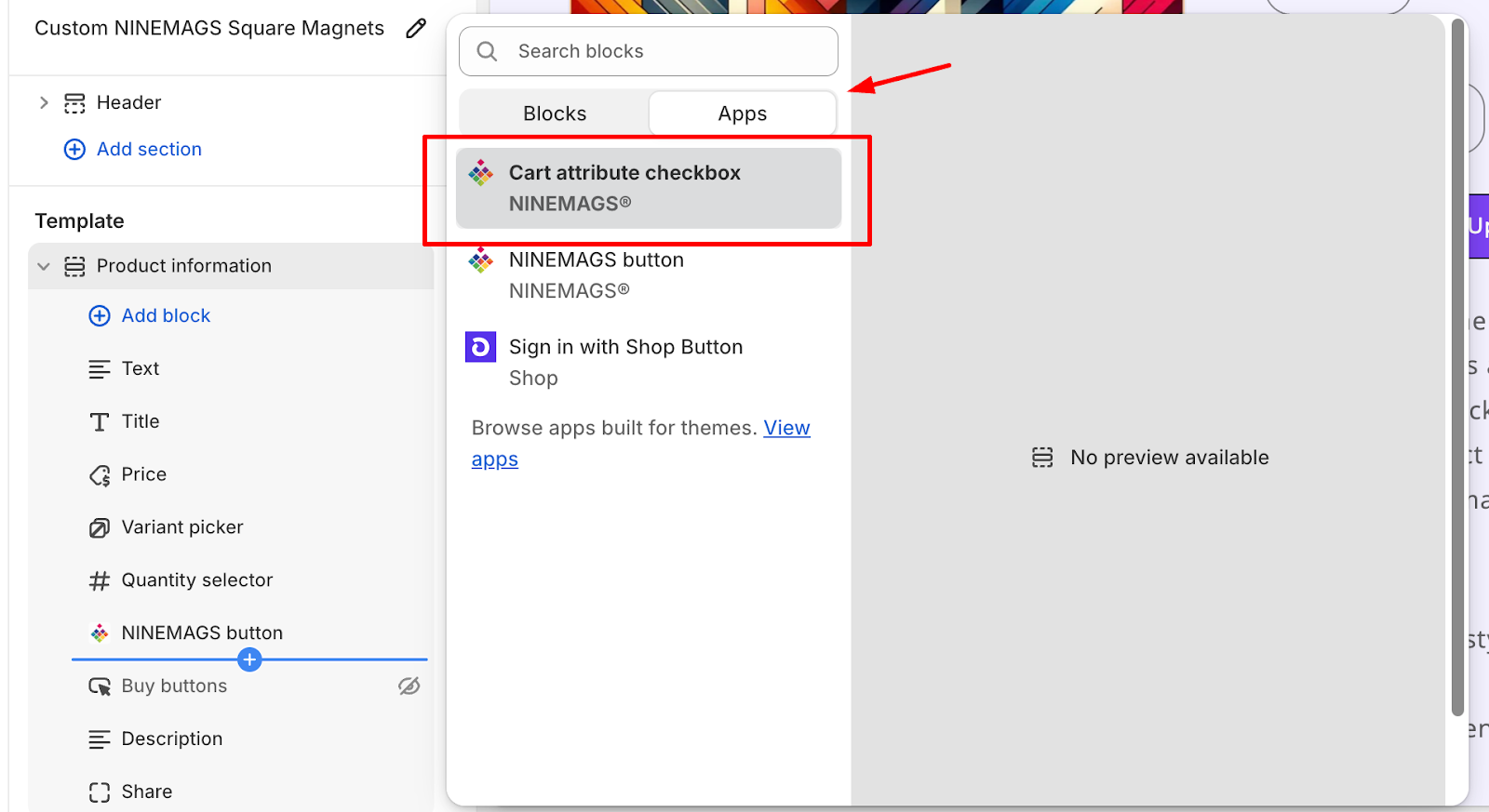Click the search magnifier icon

[487, 51]
